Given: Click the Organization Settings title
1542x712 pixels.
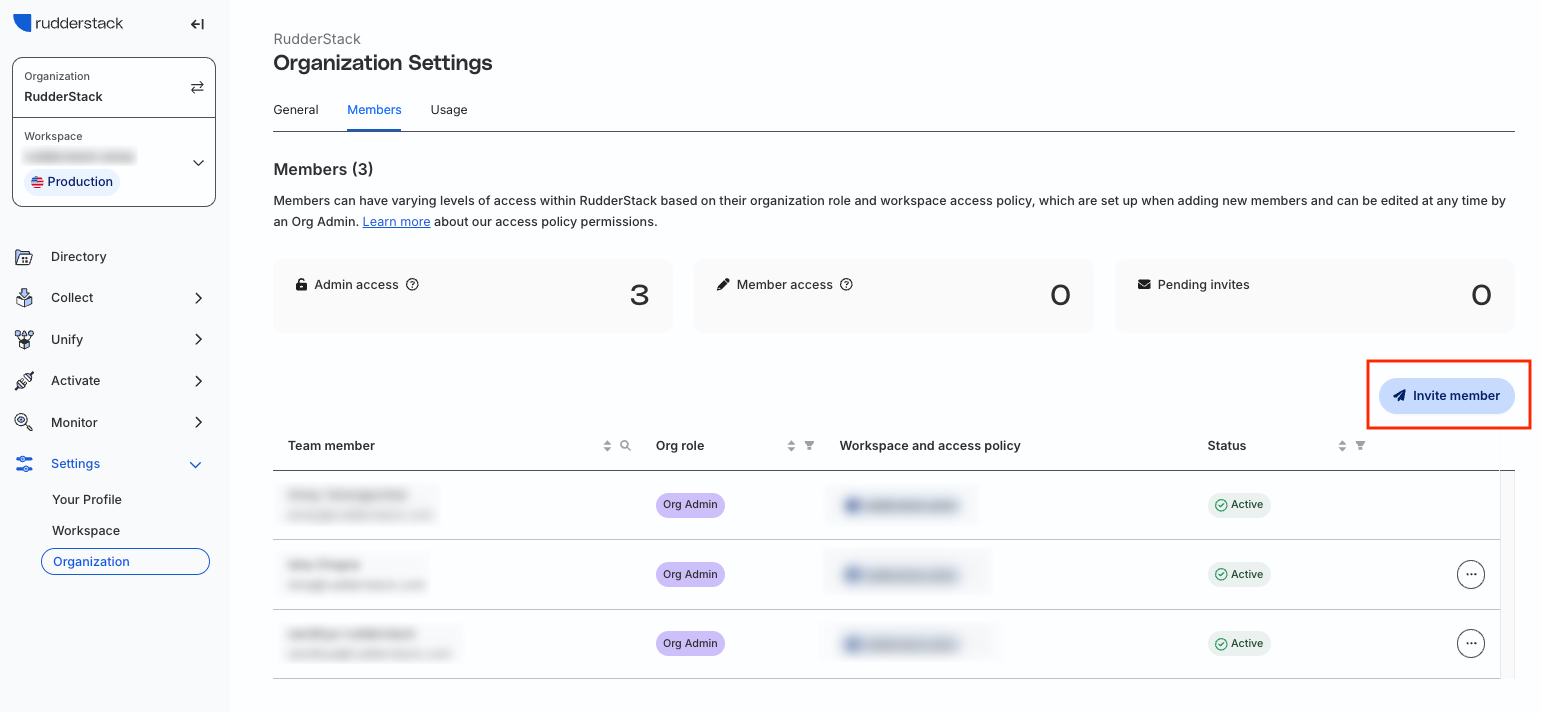Looking at the screenshot, I should 383,63.
